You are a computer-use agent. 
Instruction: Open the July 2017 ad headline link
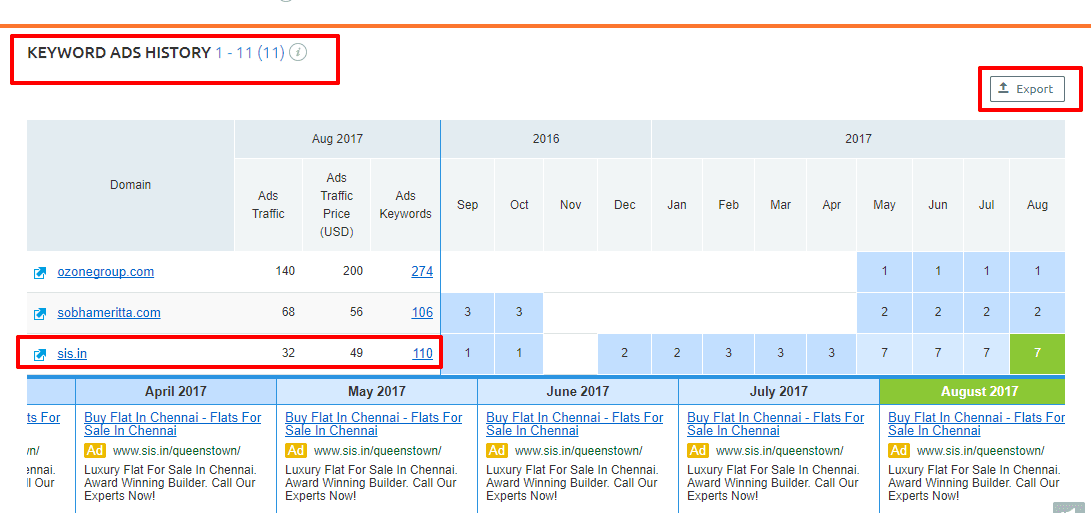pyautogui.click(x=776, y=424)
